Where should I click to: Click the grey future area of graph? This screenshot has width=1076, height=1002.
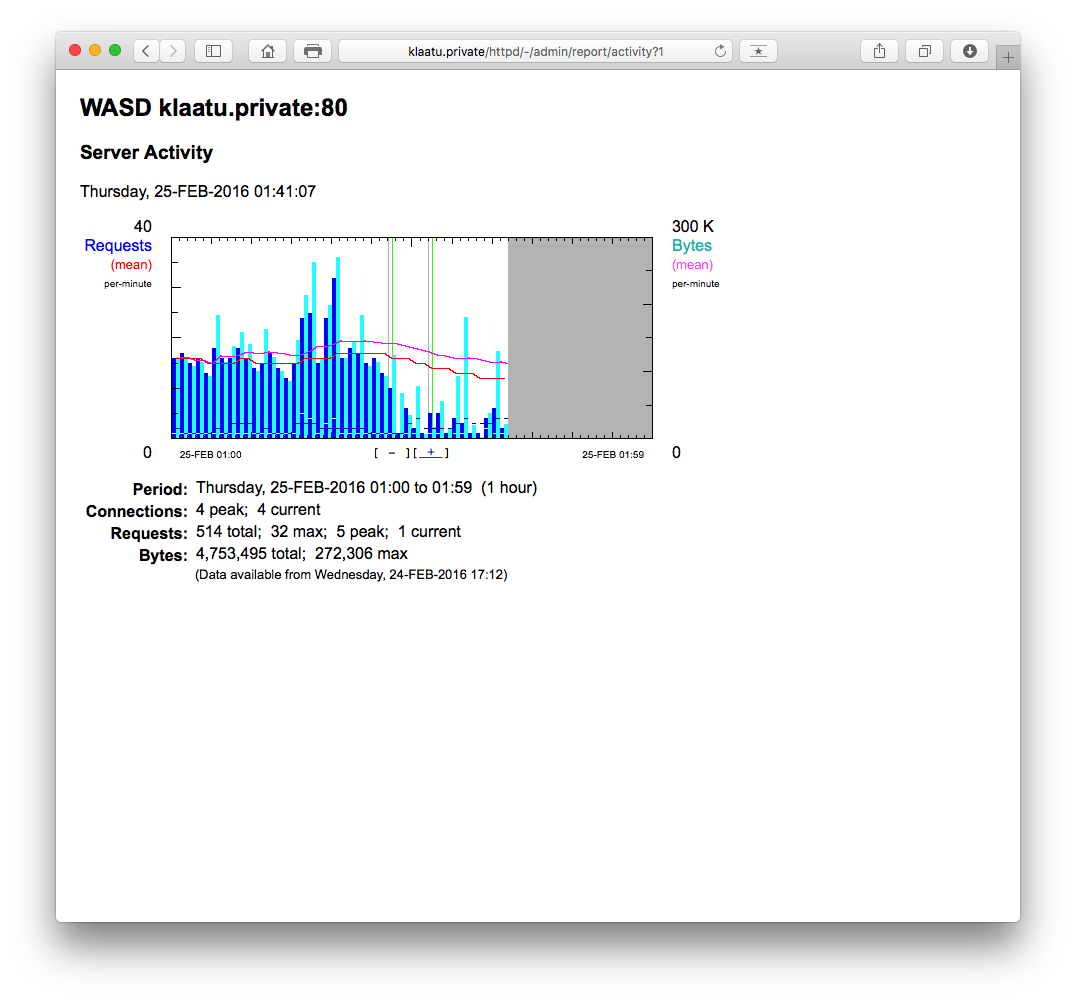click(x=580, y=338)
